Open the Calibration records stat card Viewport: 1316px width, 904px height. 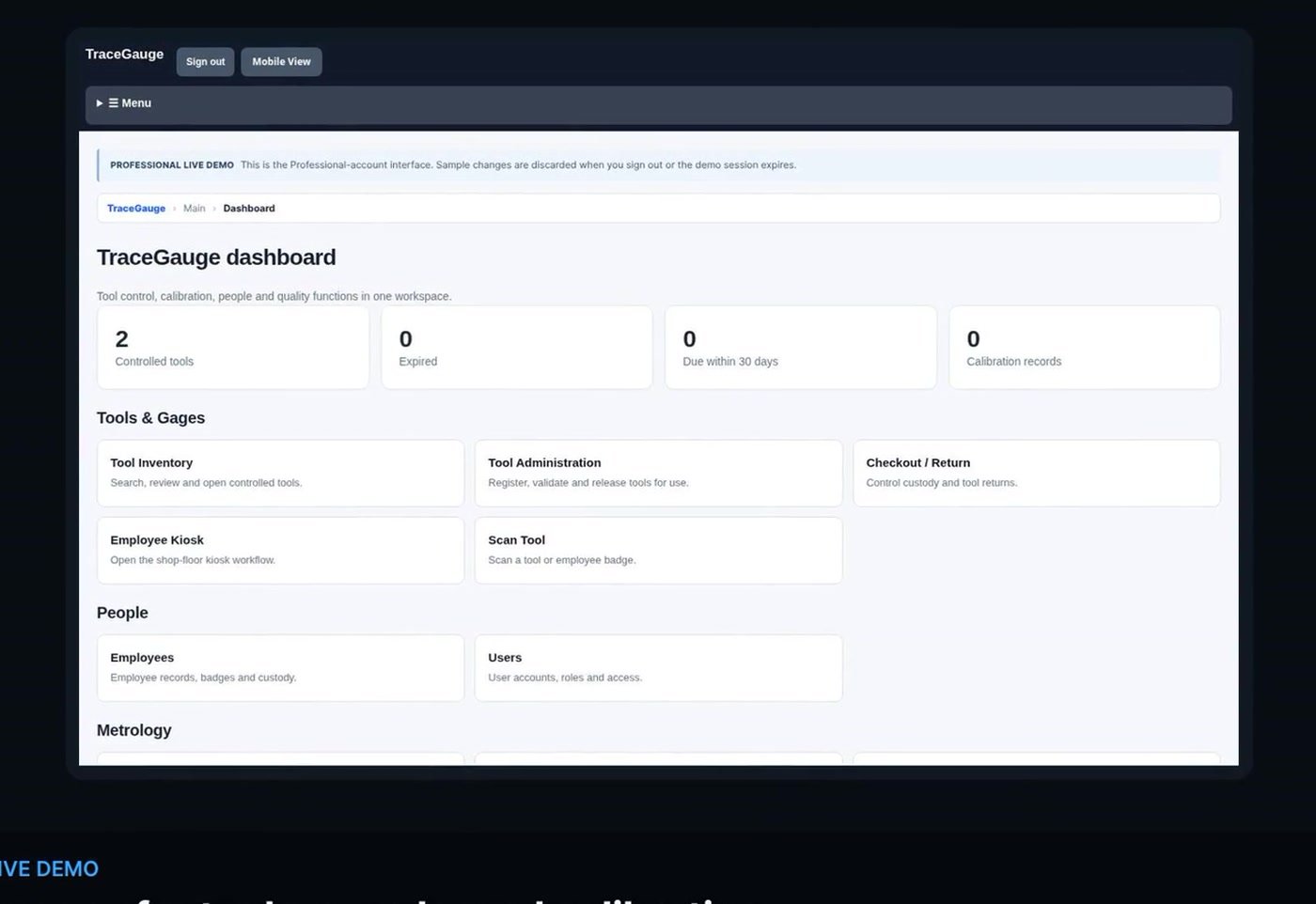pos(1085,348)
